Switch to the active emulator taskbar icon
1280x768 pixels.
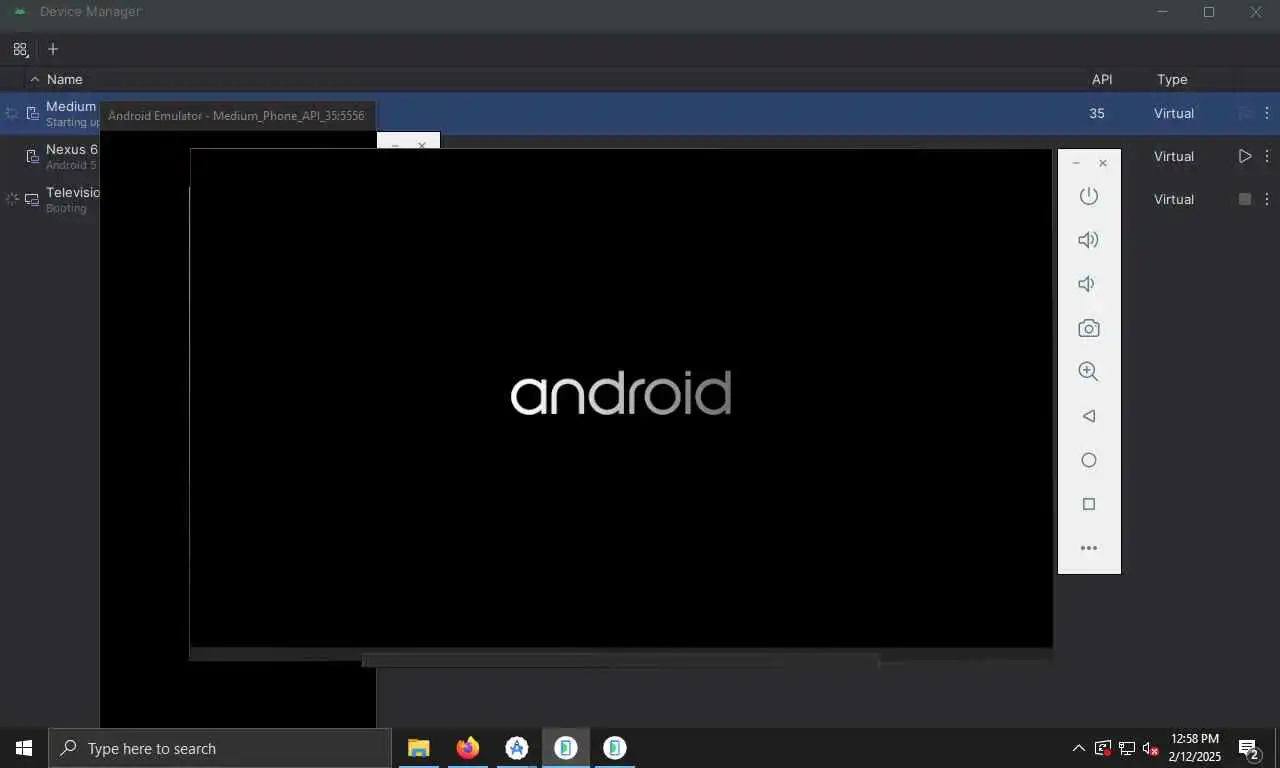click(566, 748)
